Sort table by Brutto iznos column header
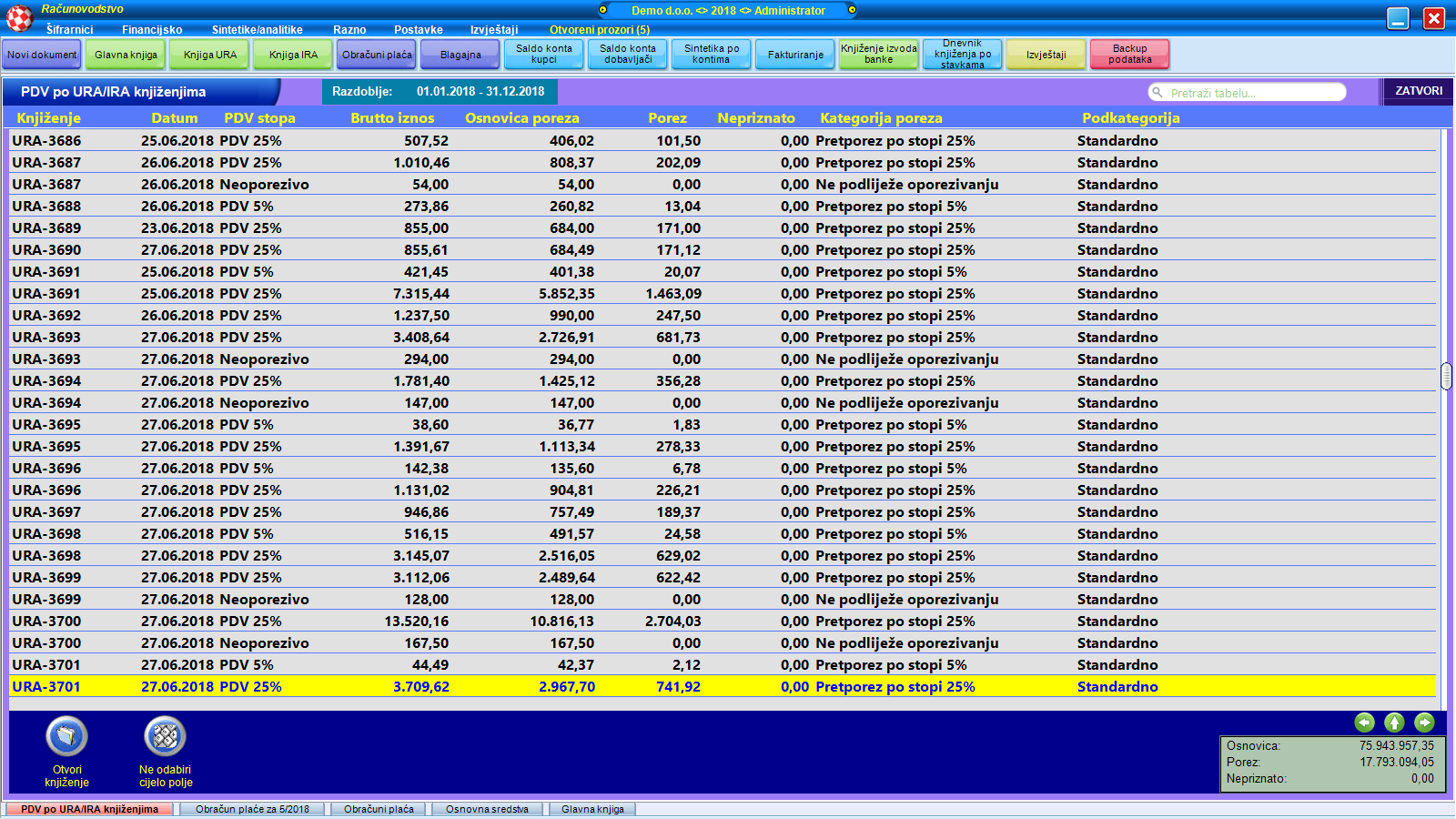 [392, 118]
